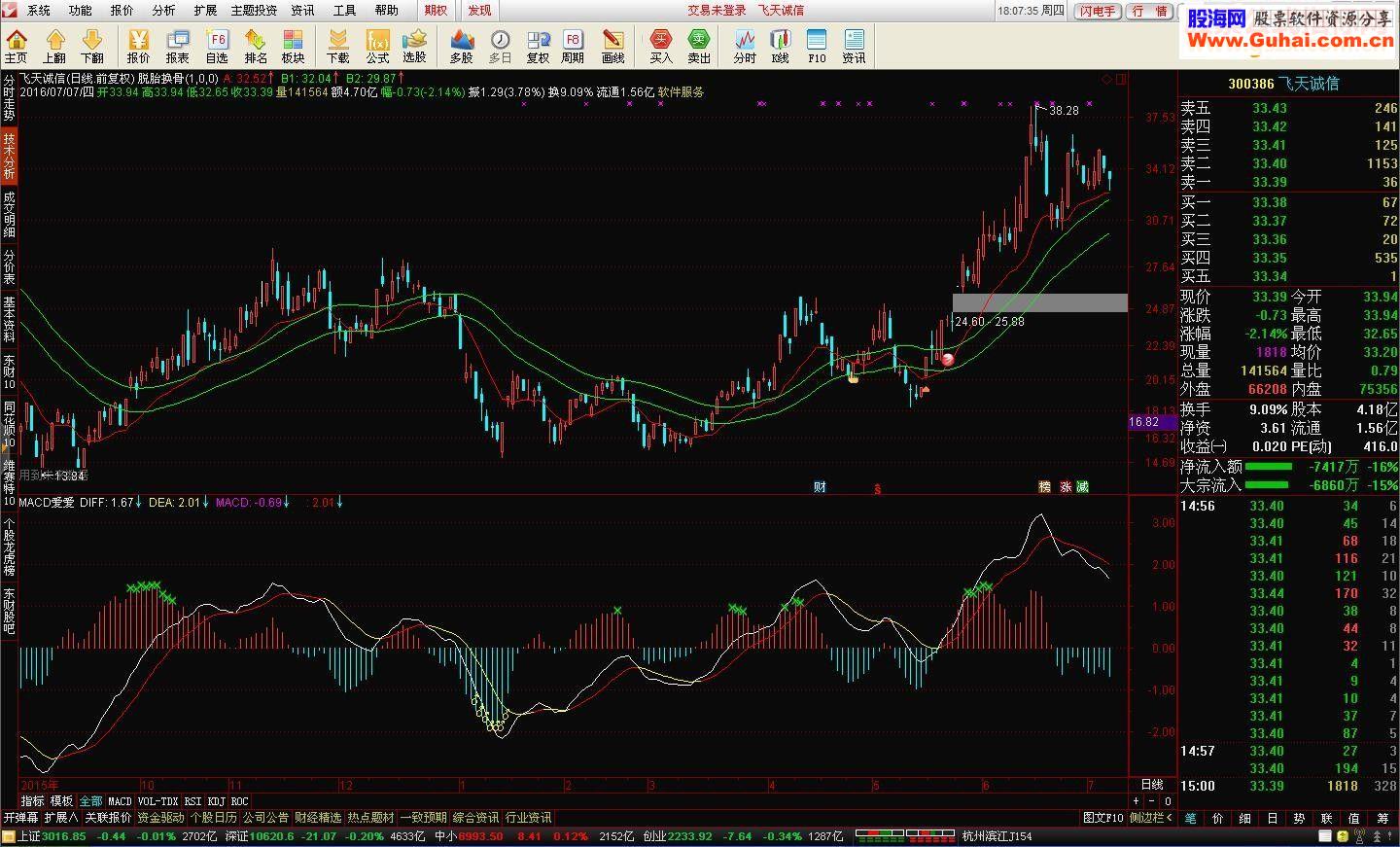Select the 笔 tab in quote panel
The image size is (1400, 847).
pos(1191,819)
